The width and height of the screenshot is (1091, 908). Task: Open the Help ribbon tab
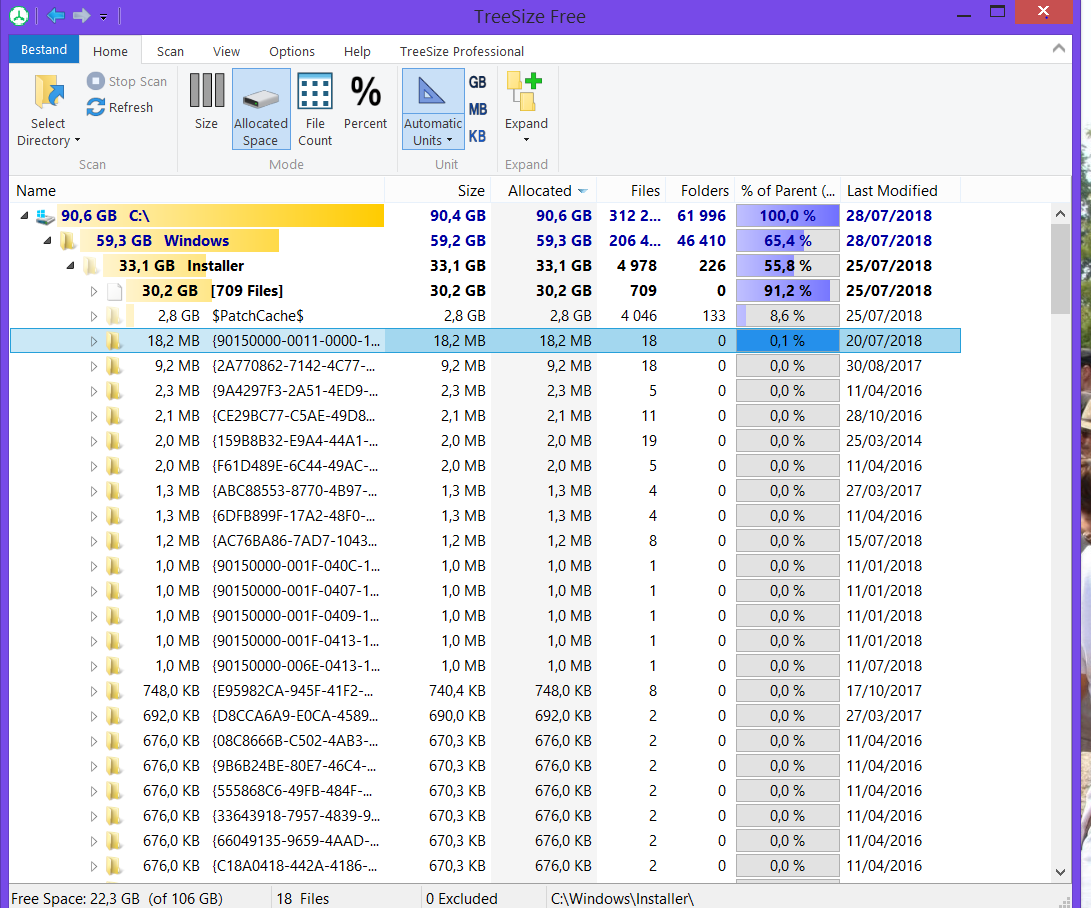pos(357,51)
